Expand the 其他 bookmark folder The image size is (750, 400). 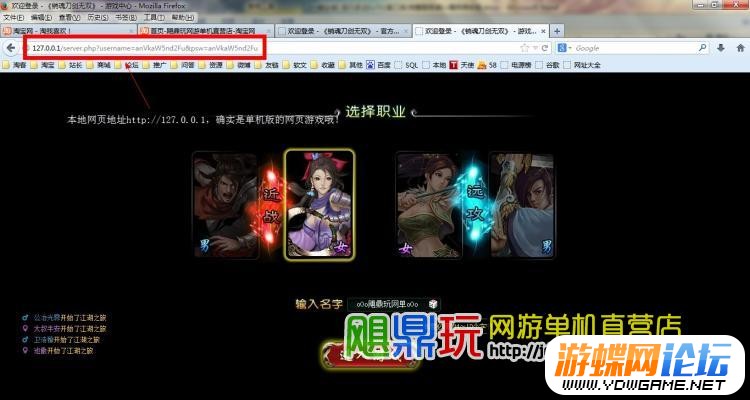tap(350, 65)
